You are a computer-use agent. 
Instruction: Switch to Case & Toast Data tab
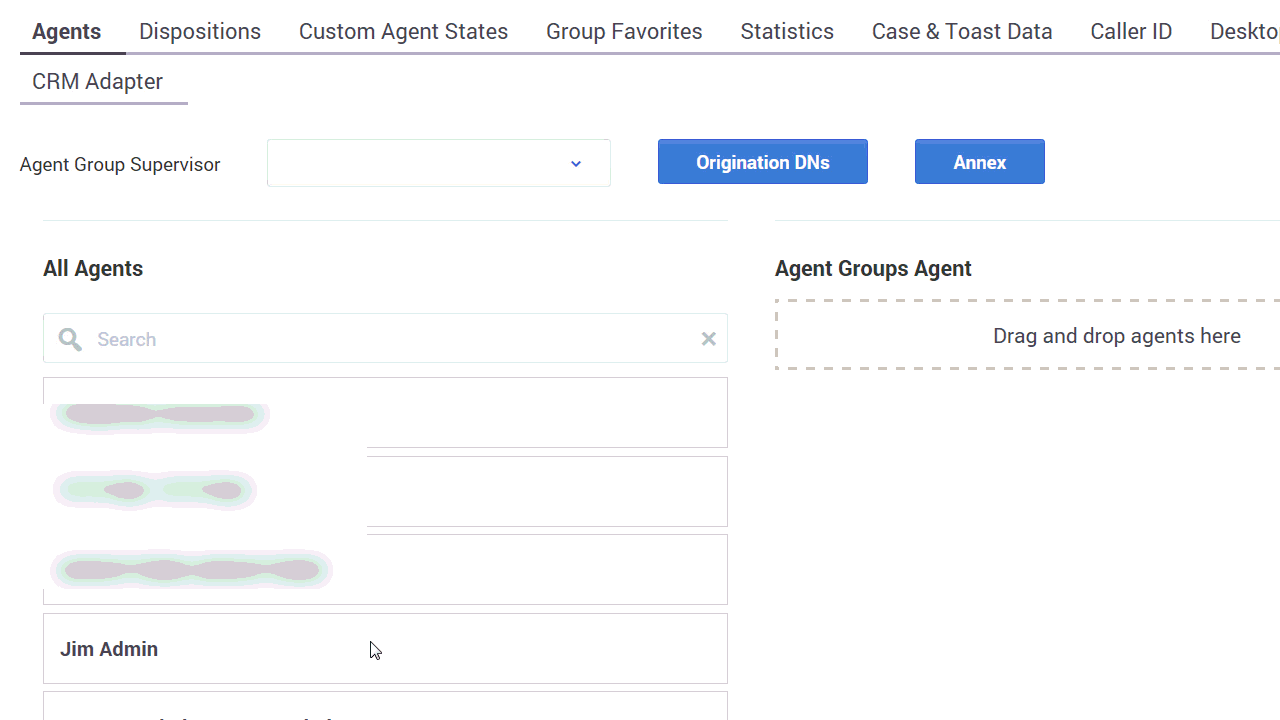962,31
